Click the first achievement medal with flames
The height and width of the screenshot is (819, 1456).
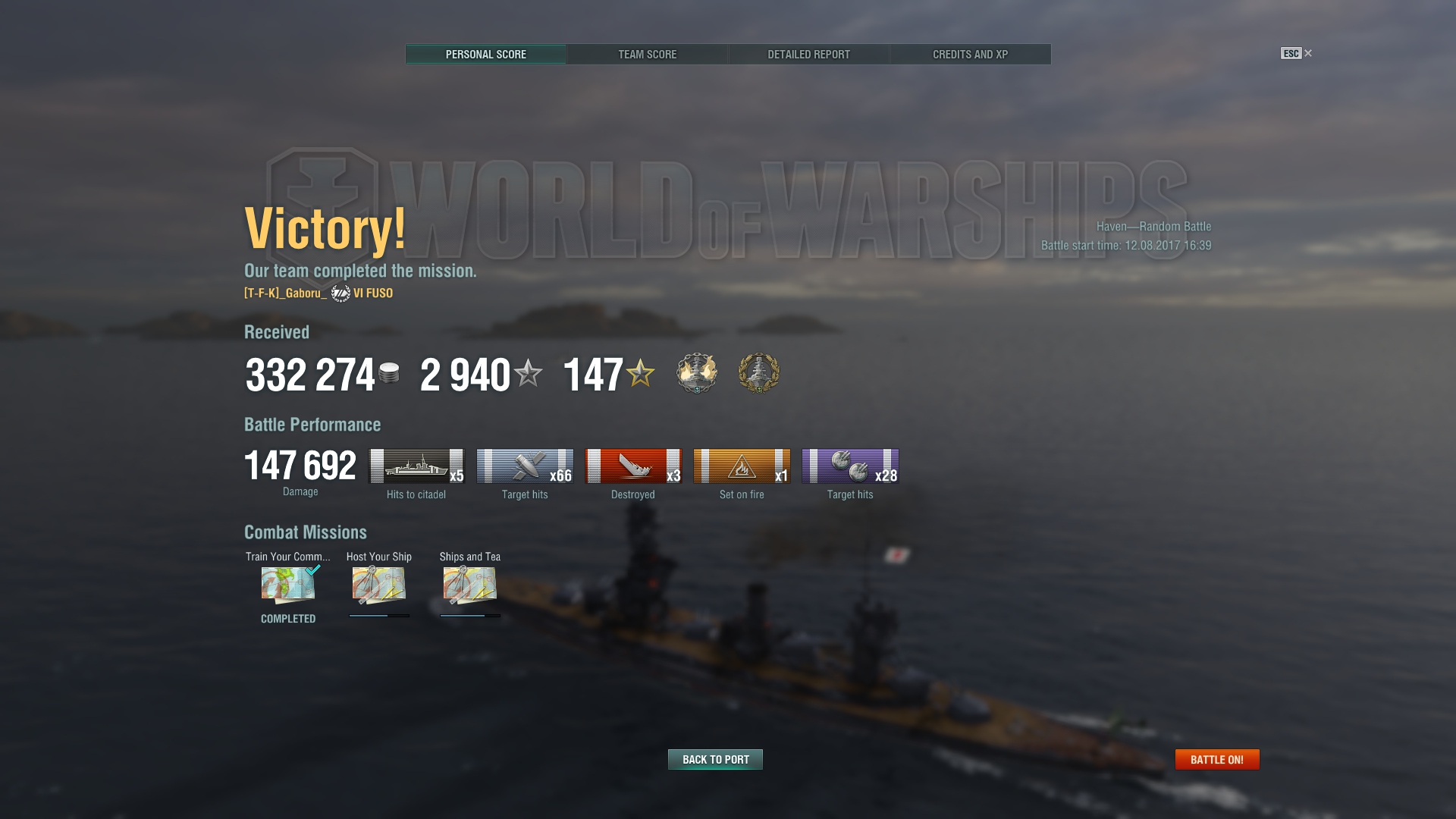click(x=697, y=373)
